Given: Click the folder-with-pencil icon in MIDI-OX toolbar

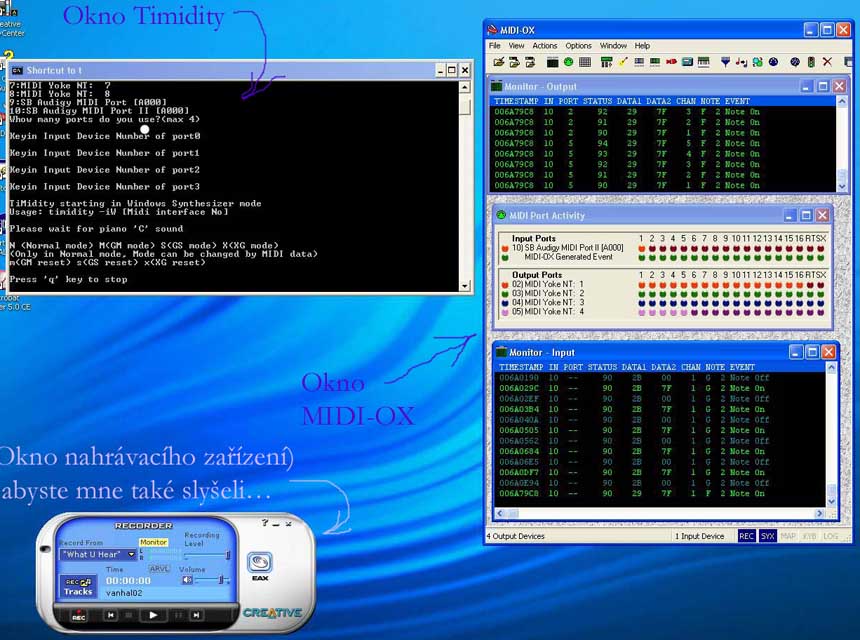Looking at the screenshot, I should (x=498, y=62).
